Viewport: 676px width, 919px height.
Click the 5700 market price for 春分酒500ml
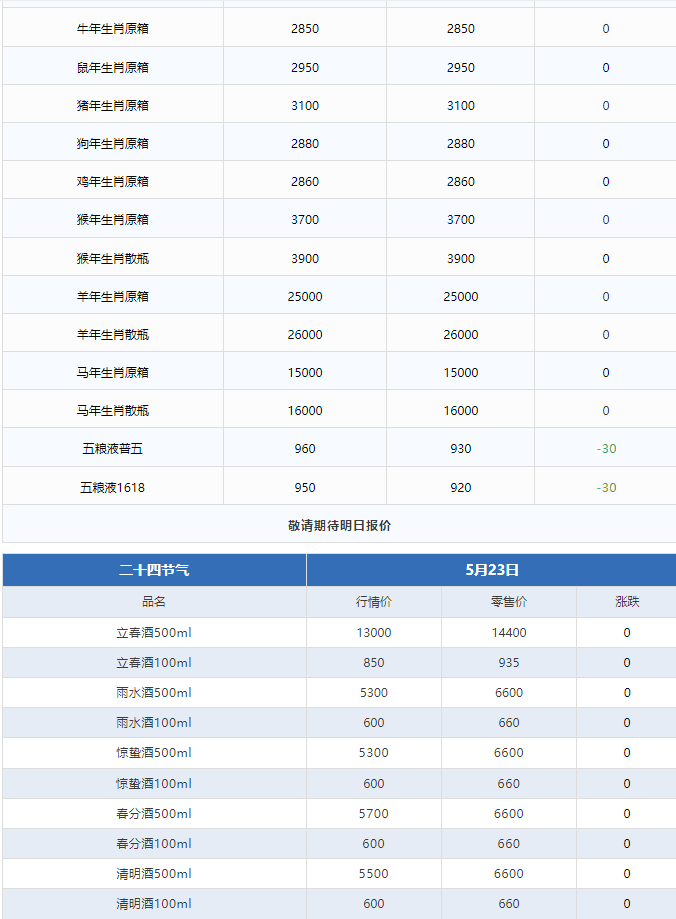pos(373,814)
